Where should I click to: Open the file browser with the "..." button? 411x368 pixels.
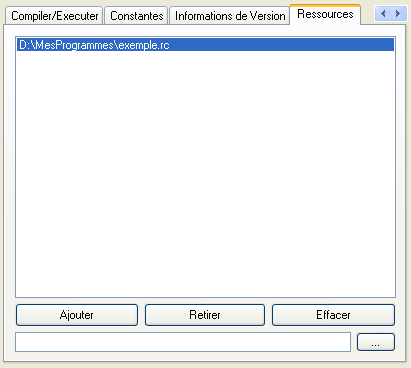tap(376, 342)
